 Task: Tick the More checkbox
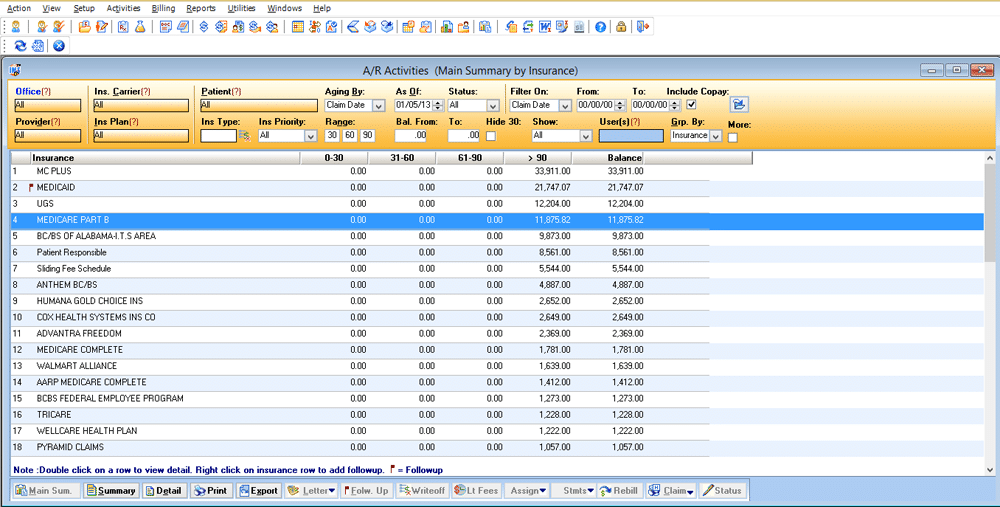point(733,137)
